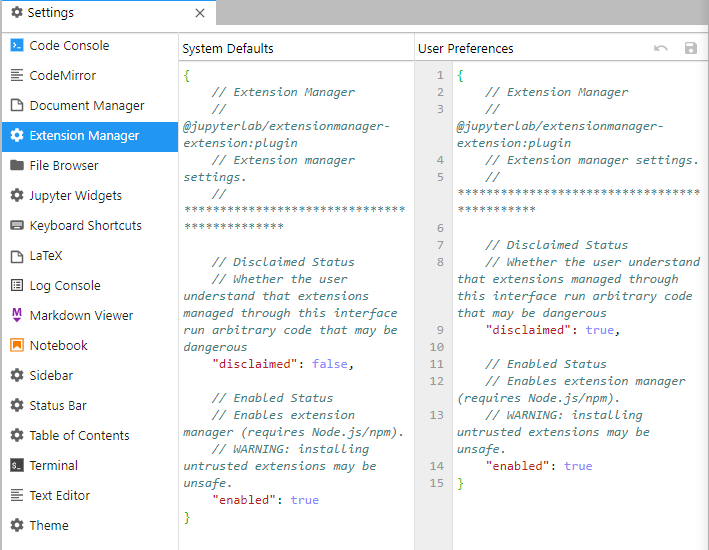The image size is (709, 550).
Task: Click the Extension Manager gear icon
Action: point(17,135)
